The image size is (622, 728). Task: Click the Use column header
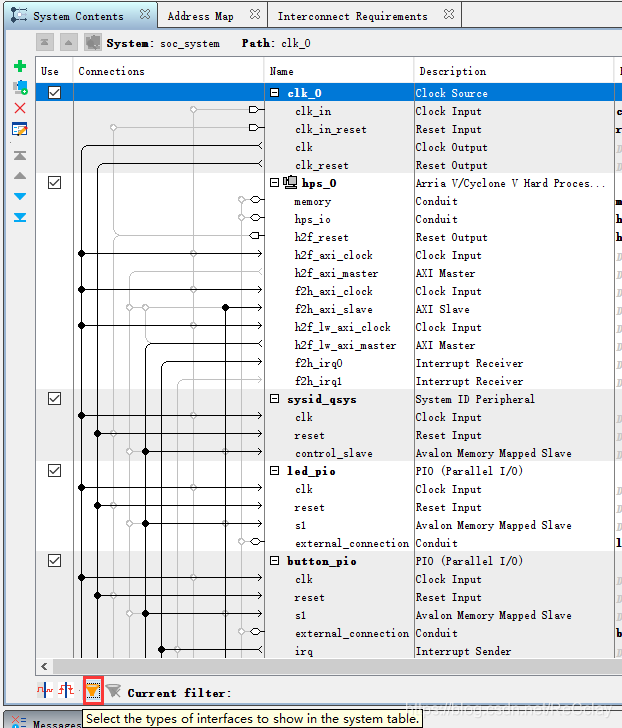click(x=54, y=71)
